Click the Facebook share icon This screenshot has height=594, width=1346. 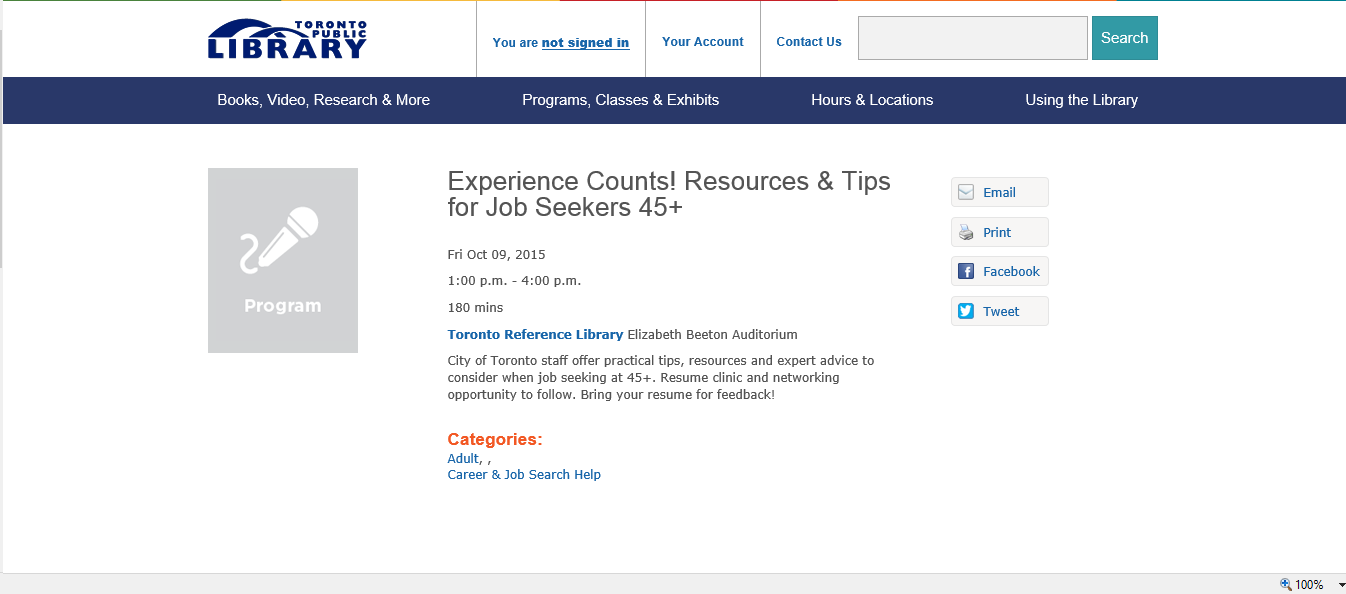(x=966, y=272)
